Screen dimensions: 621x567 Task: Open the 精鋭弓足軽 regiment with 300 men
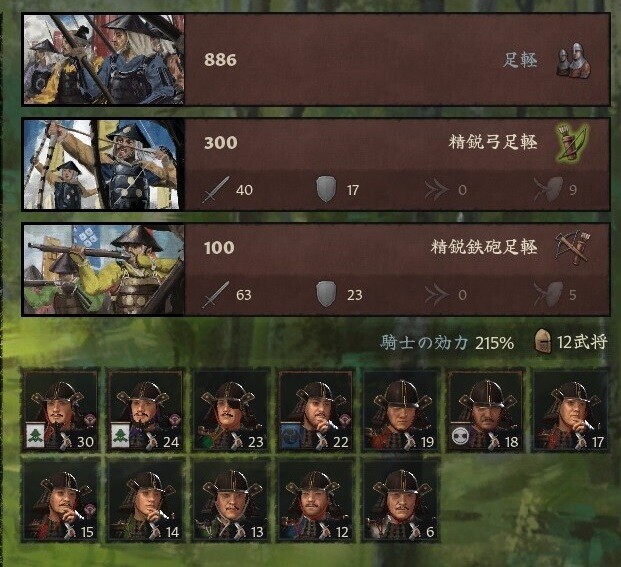coord(316,164)
